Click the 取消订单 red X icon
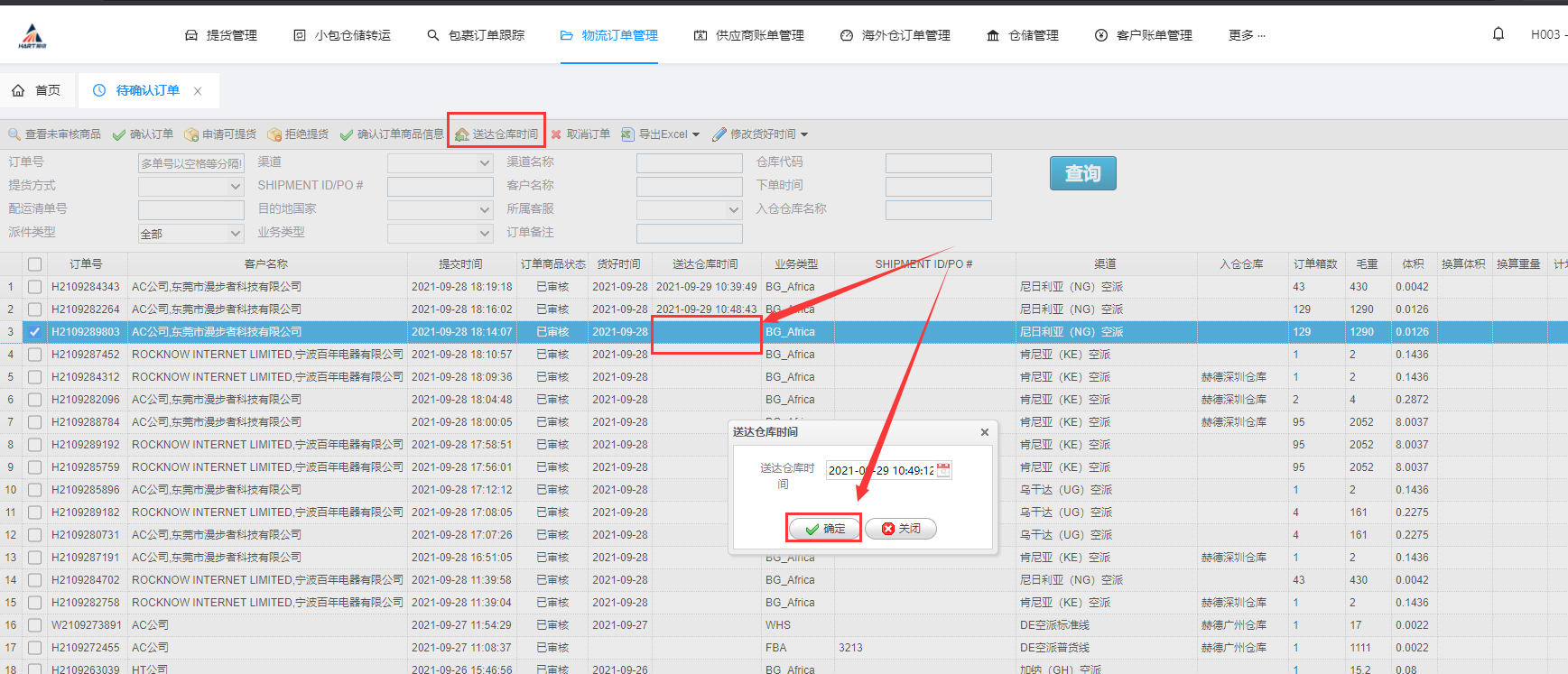The width and height of the screenshot is (1568, 674). (x=556, y=134)
